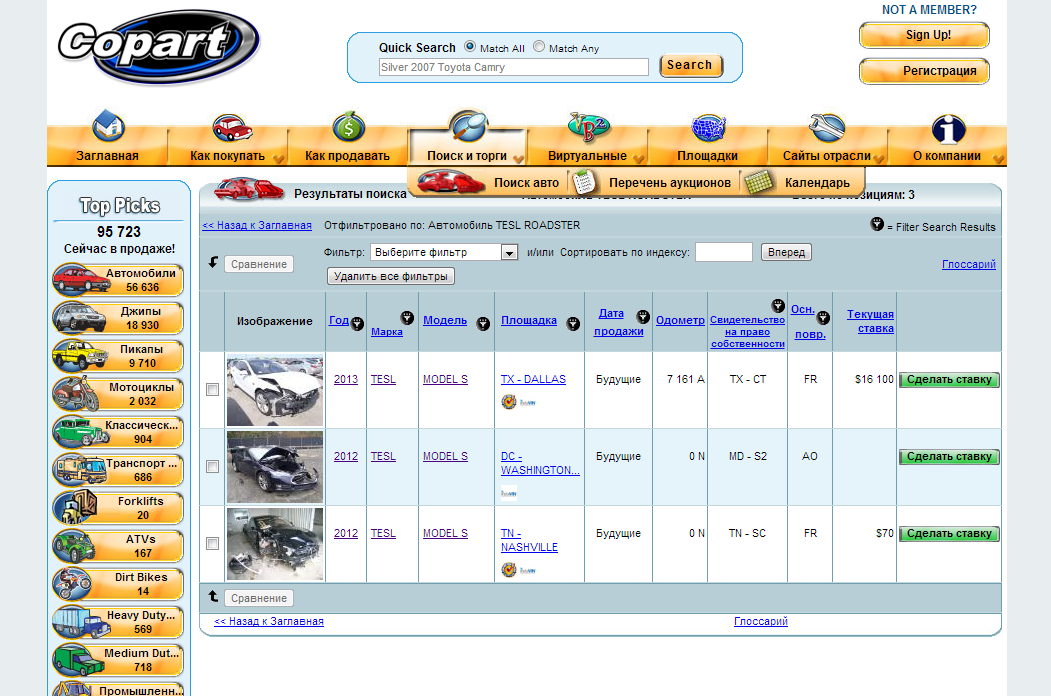Click the top Сравнение button

tap(259, 264)
